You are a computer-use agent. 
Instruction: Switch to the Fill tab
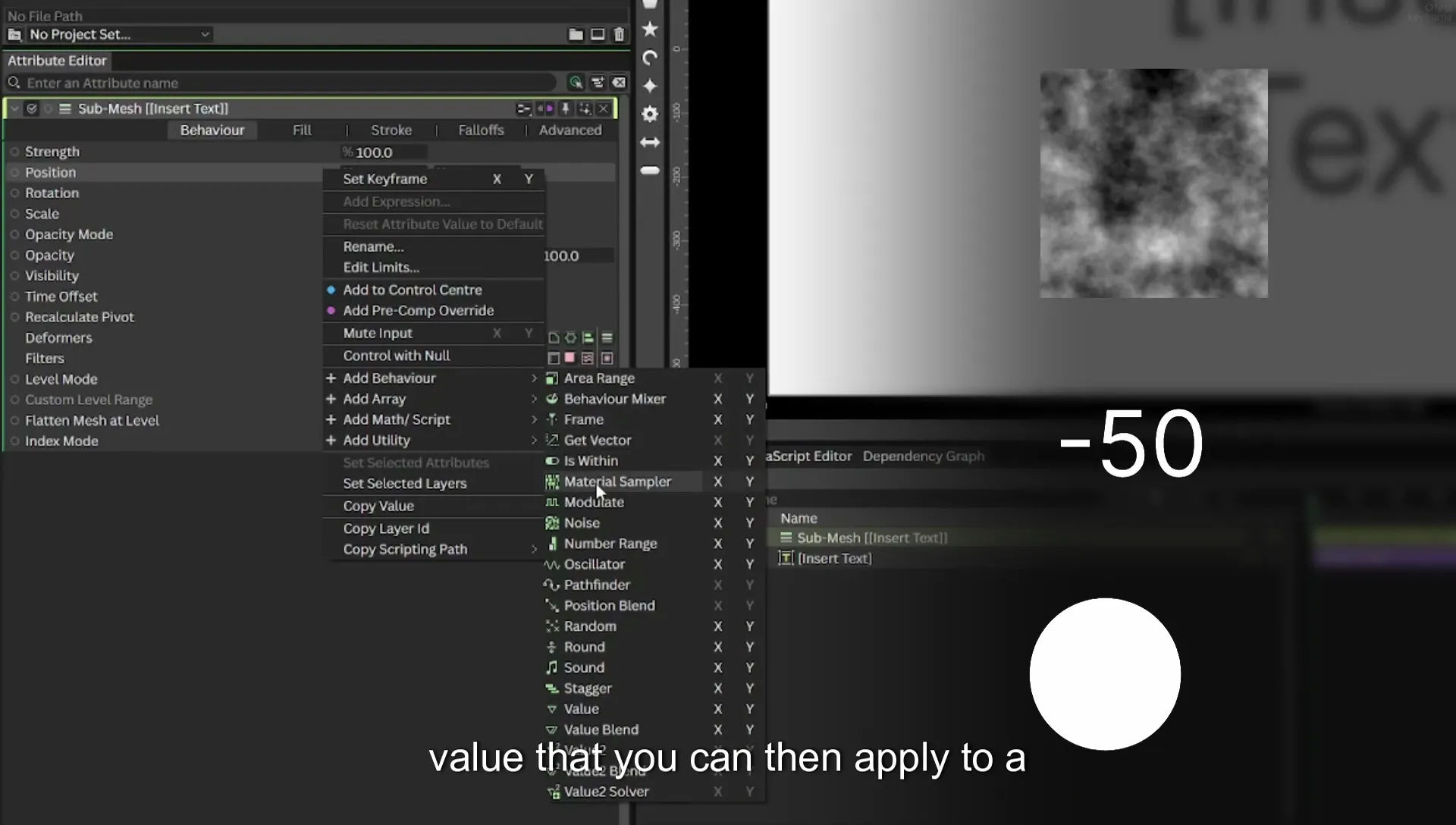pos(302,130)
